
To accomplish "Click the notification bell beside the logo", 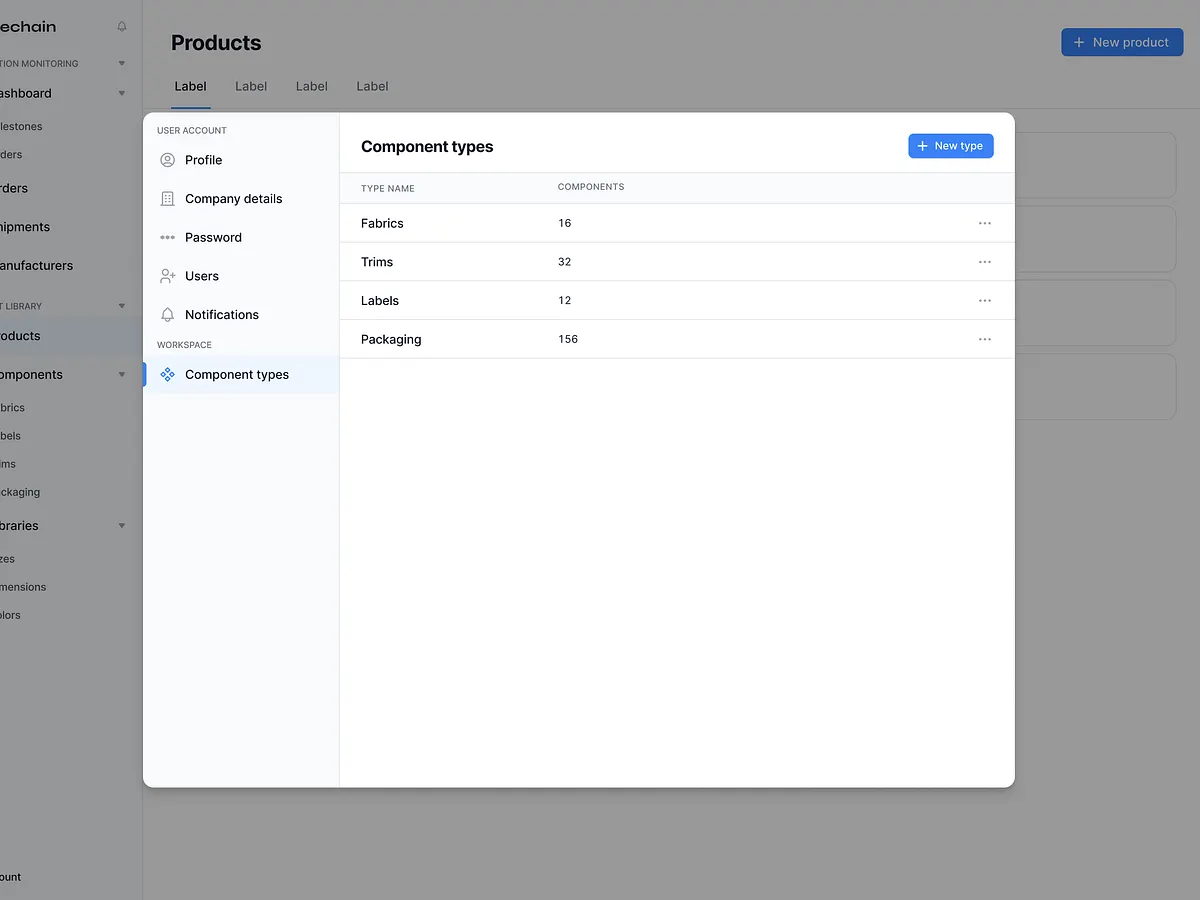I will (120, 26).
